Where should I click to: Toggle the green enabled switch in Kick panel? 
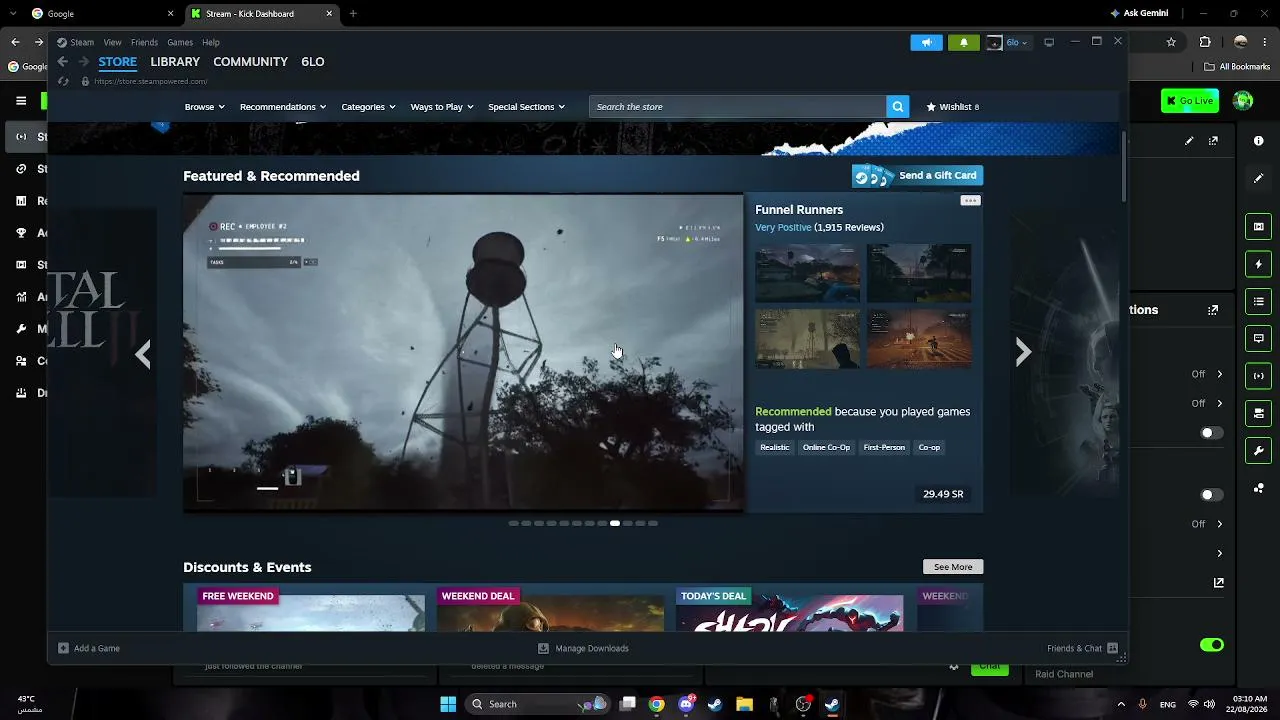(x=1211, y=645)
